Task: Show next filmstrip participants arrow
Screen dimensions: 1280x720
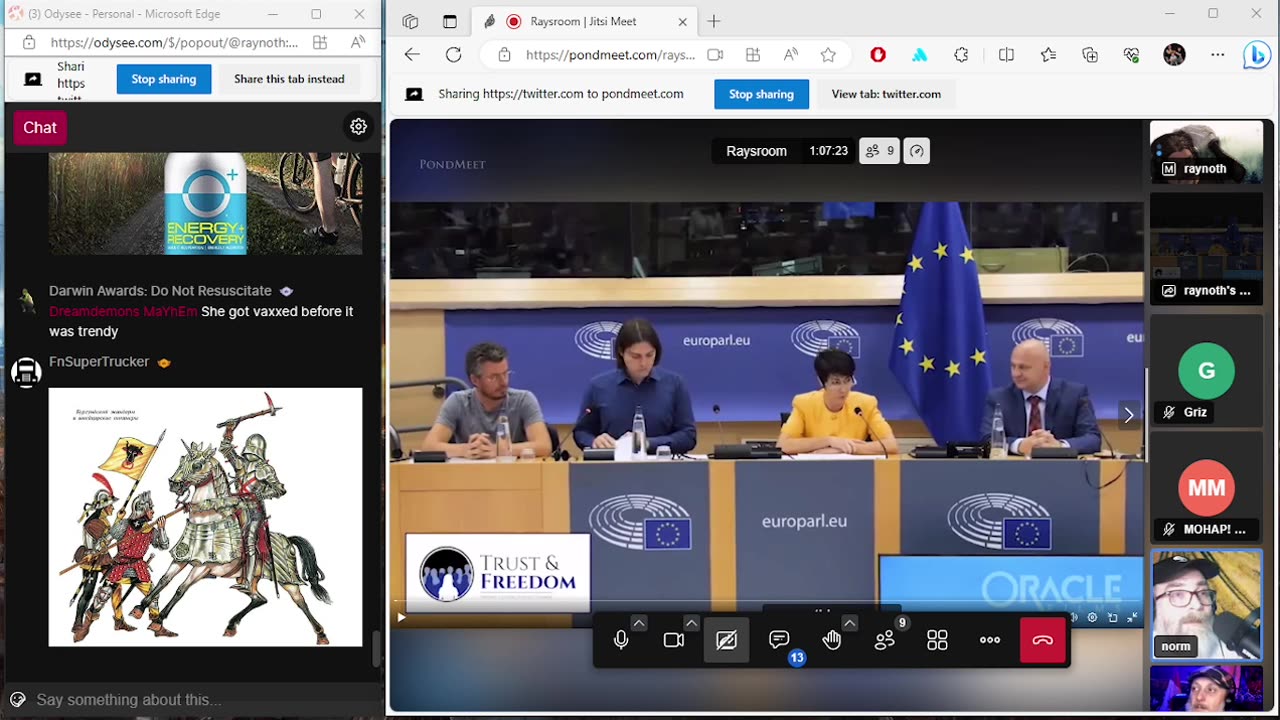Action: pyautogui.click(x=1129, y=415)
